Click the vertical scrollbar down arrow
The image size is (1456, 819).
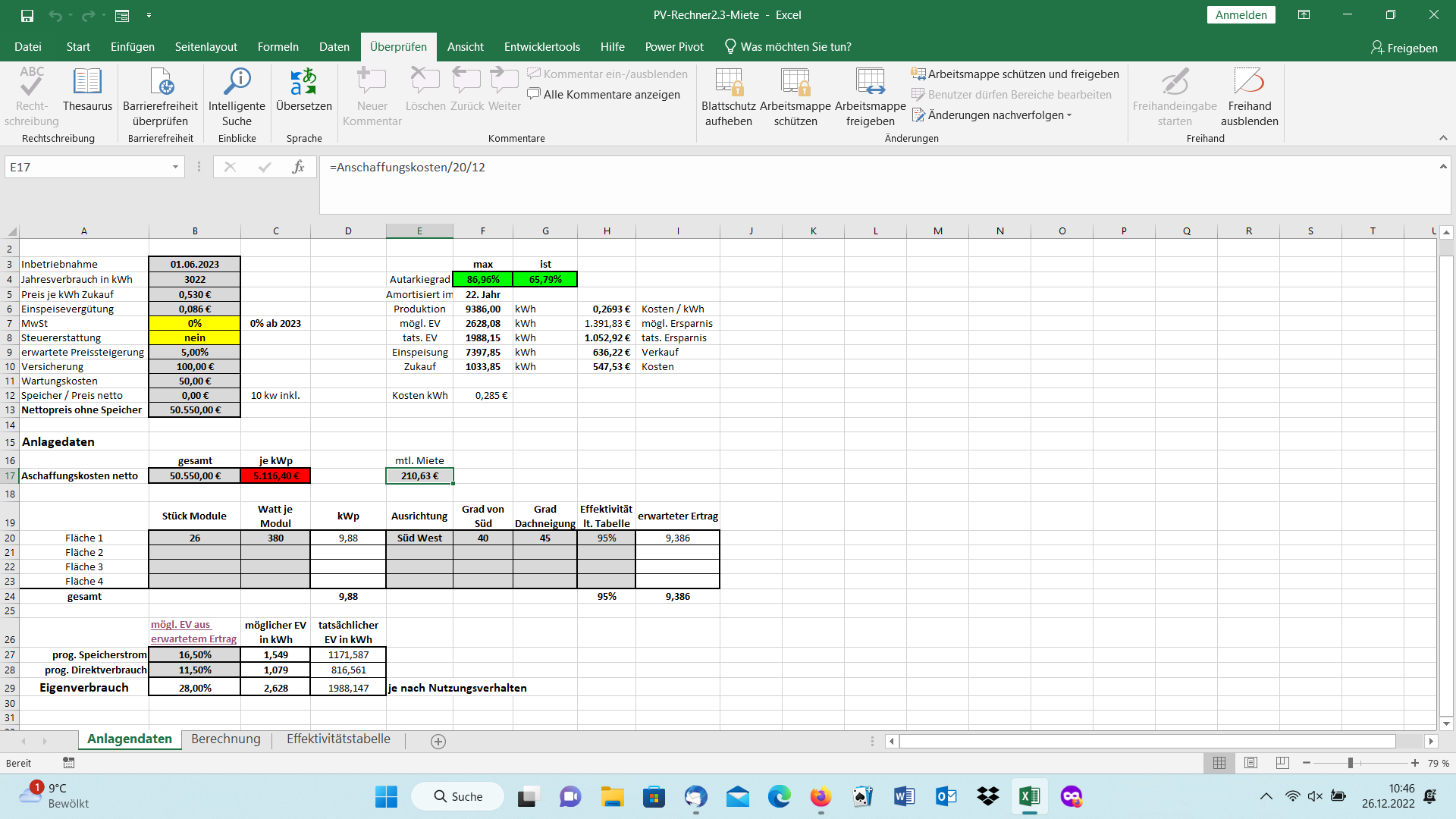click(1446, 723)
